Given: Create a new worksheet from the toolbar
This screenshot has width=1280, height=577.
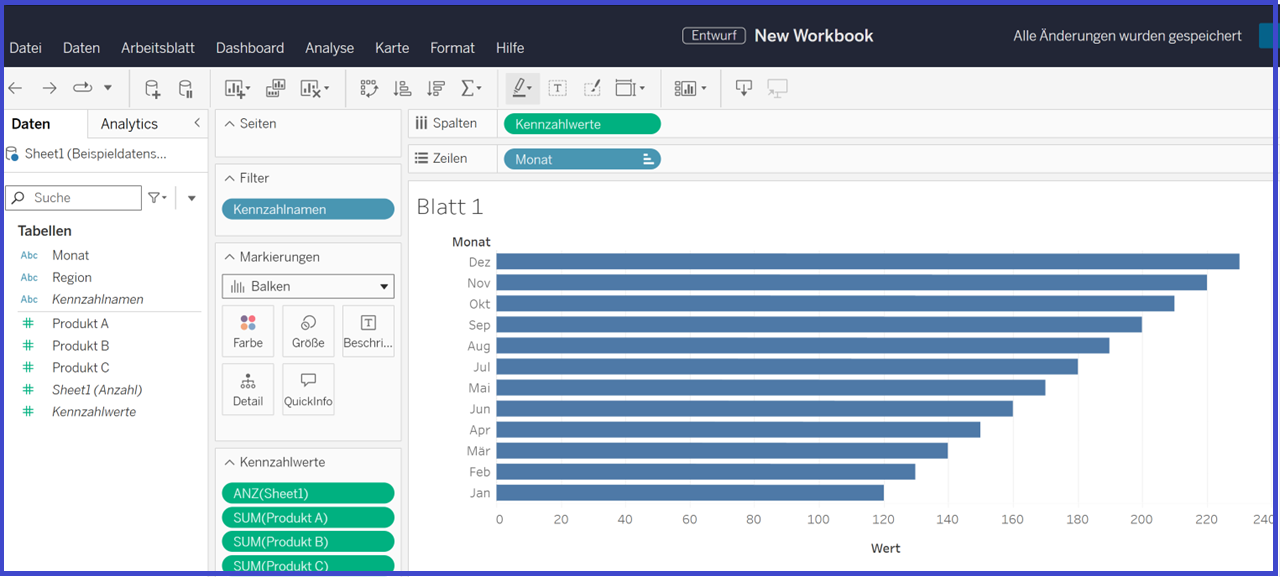Looking at the screenshot, I should 237,89.
